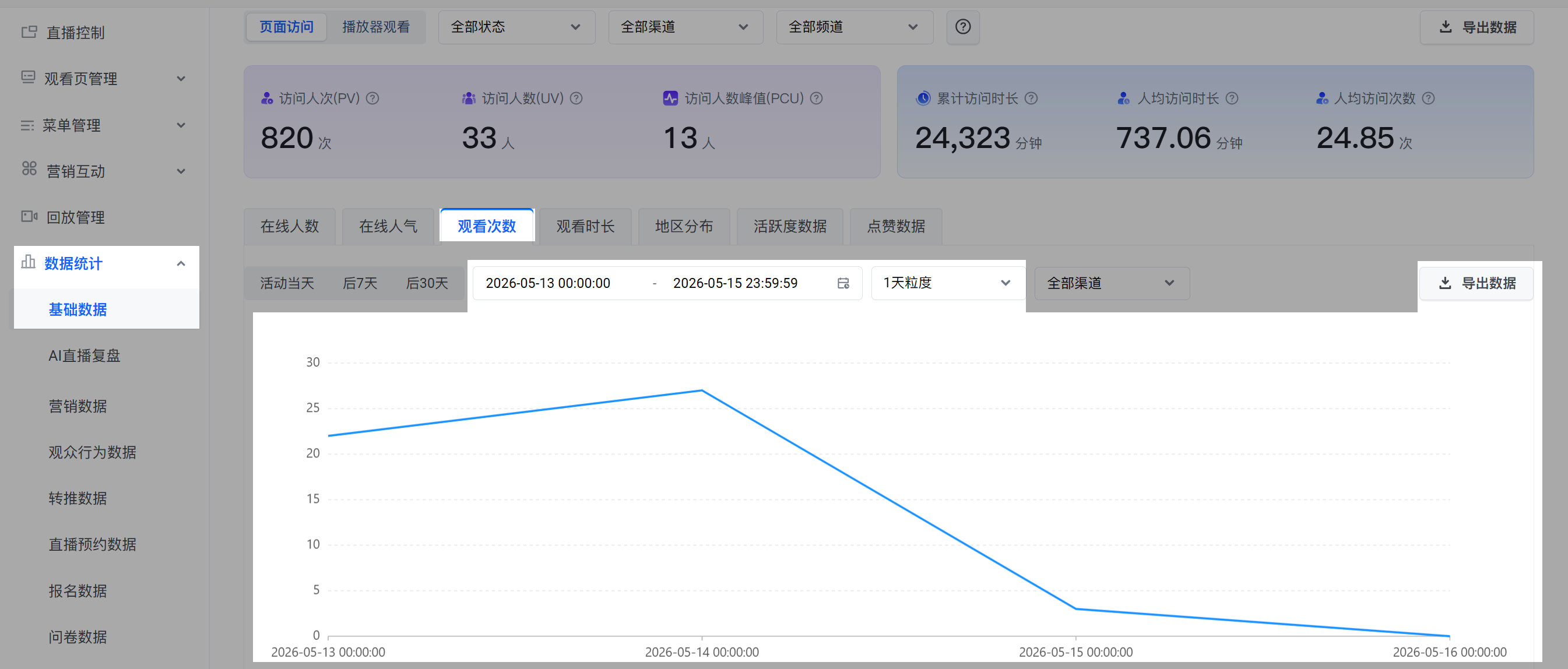Image resolution: width=1568 pixels, height=669 pixels.
Task: Open the top 全部渠道 dropdown
Action: pyautogui.click(x=685, y=27)
